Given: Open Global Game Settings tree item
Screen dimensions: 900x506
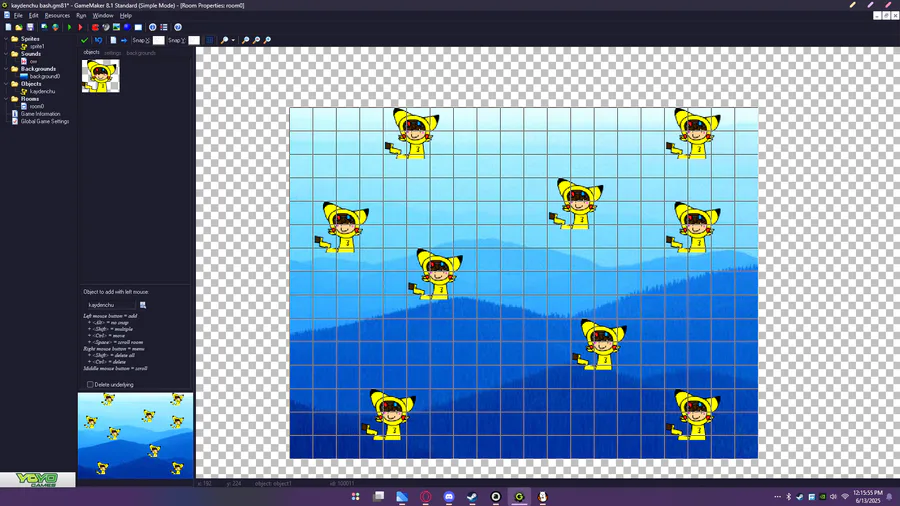Looking at the screenshot, I should tap(45, 121).
